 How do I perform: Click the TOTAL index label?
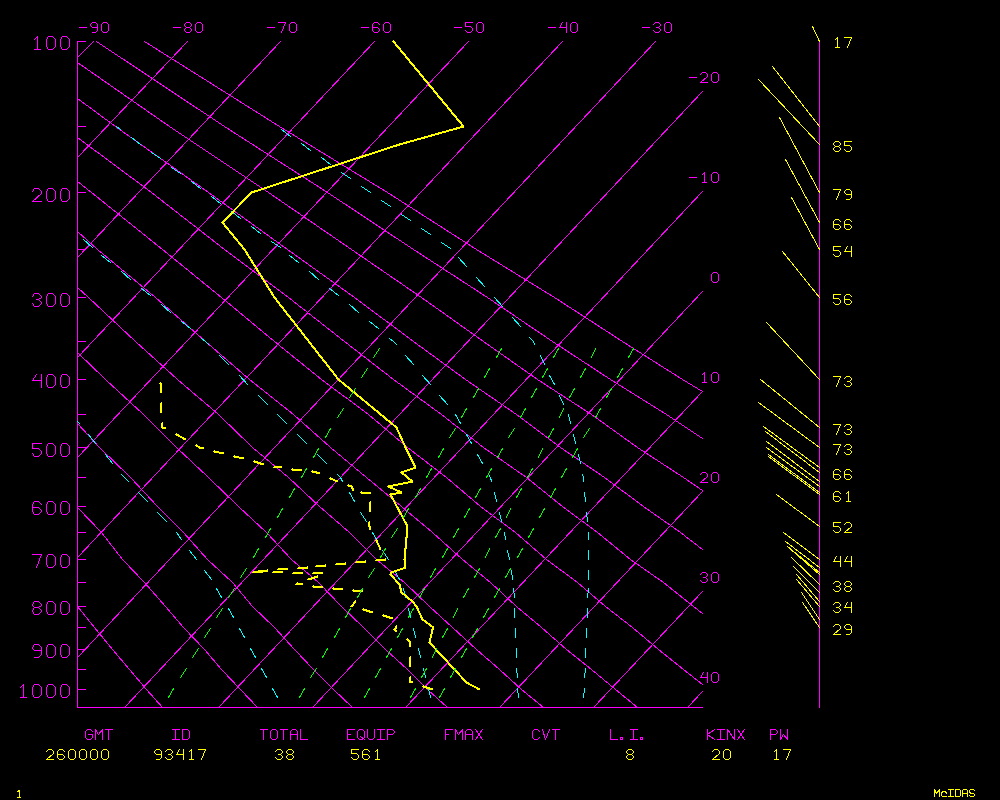pyautogui.click(x=283, y=735)
